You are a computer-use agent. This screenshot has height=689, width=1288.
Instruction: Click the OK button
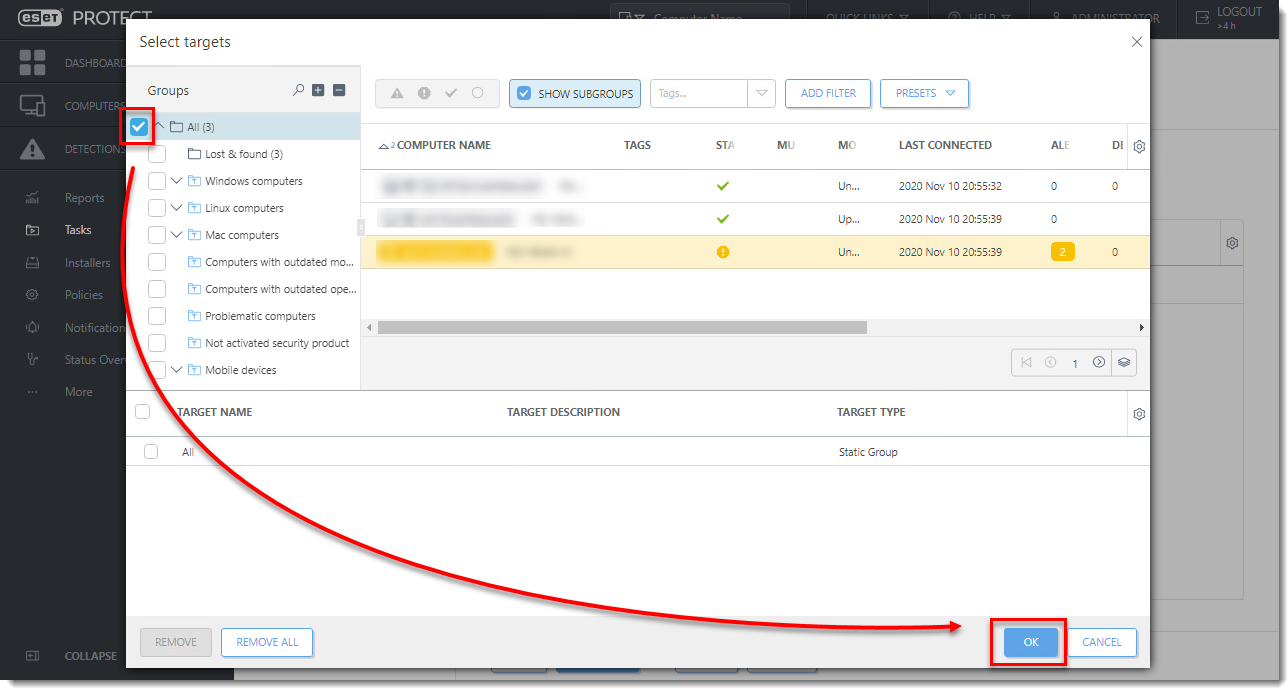click(x=1030, y=642)
